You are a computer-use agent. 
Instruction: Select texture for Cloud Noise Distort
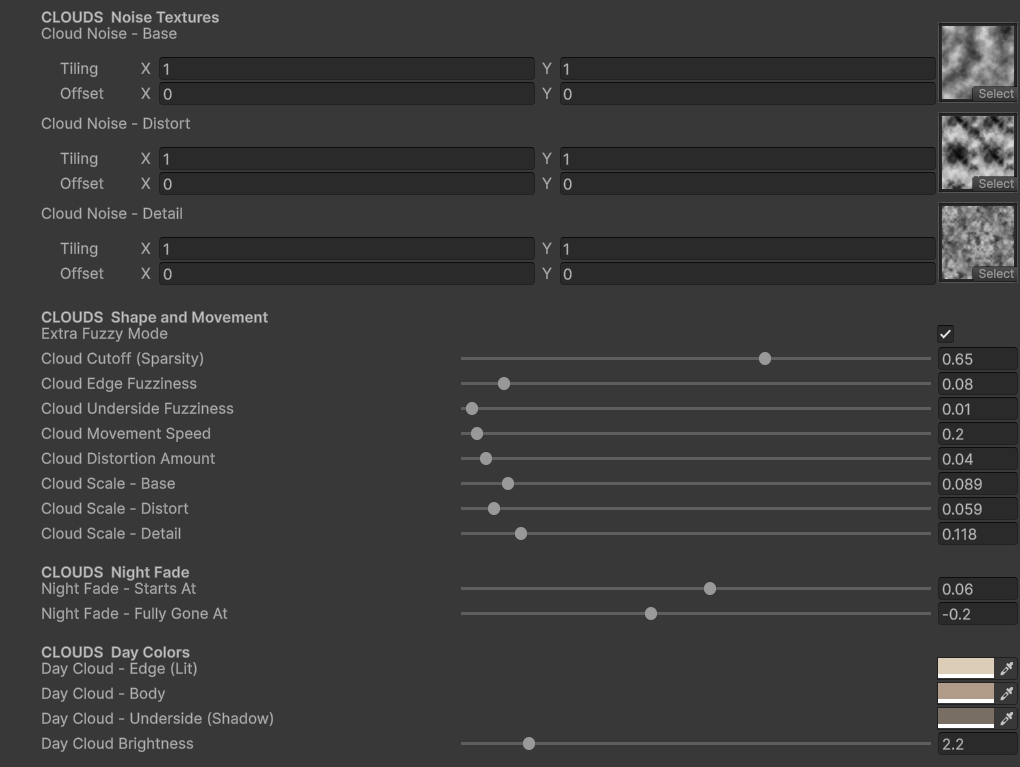click(x=995, y=183)
